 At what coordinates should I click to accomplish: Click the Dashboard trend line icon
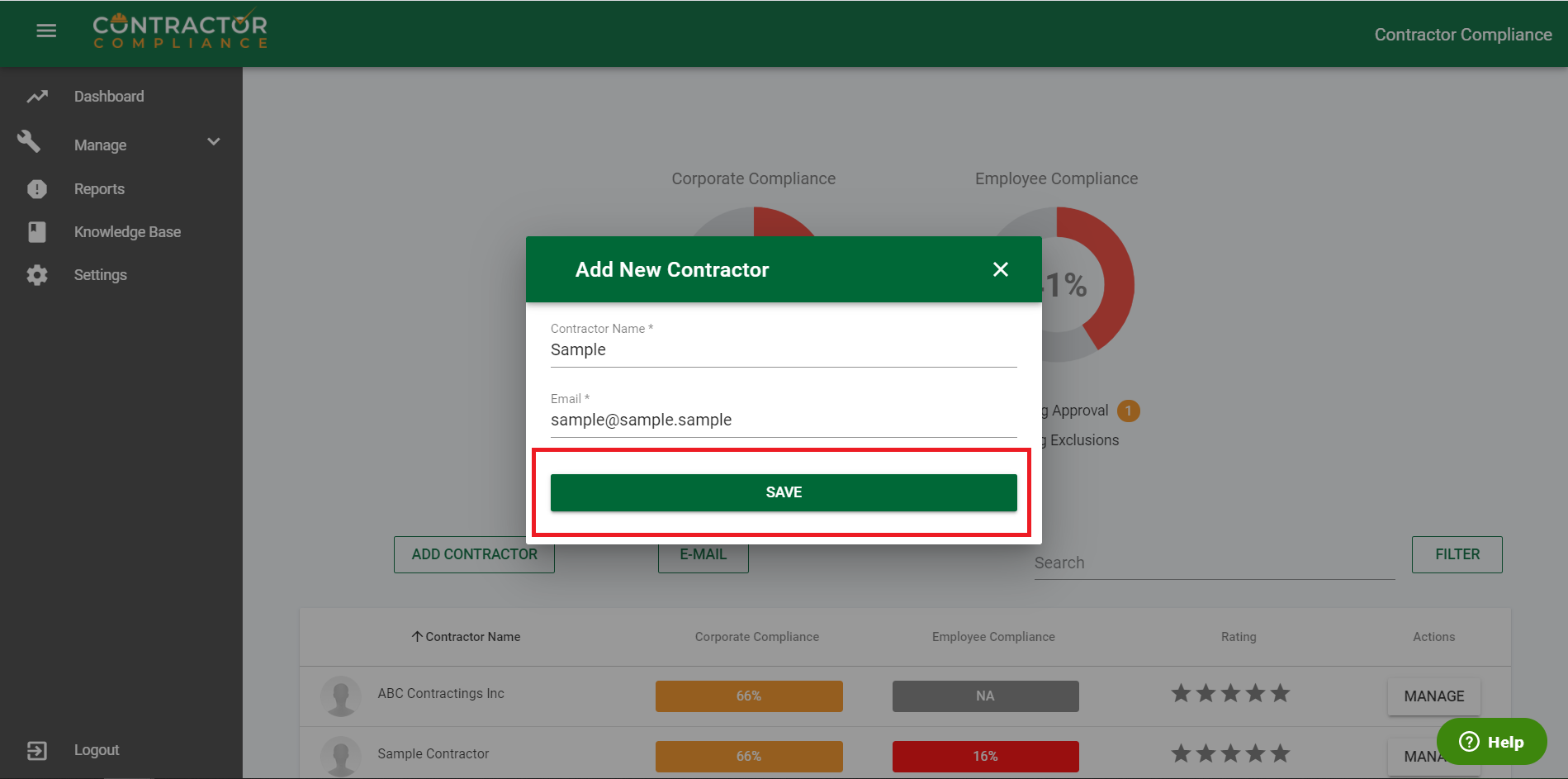pos(37,97)
